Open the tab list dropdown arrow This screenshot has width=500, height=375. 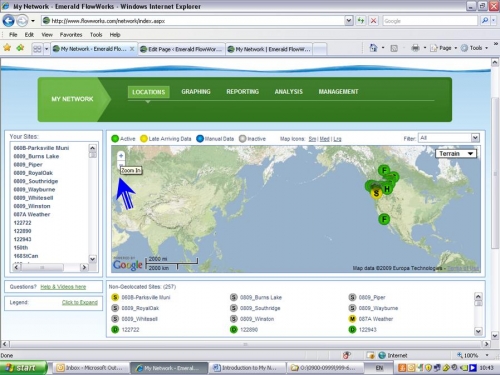point(46,49)
